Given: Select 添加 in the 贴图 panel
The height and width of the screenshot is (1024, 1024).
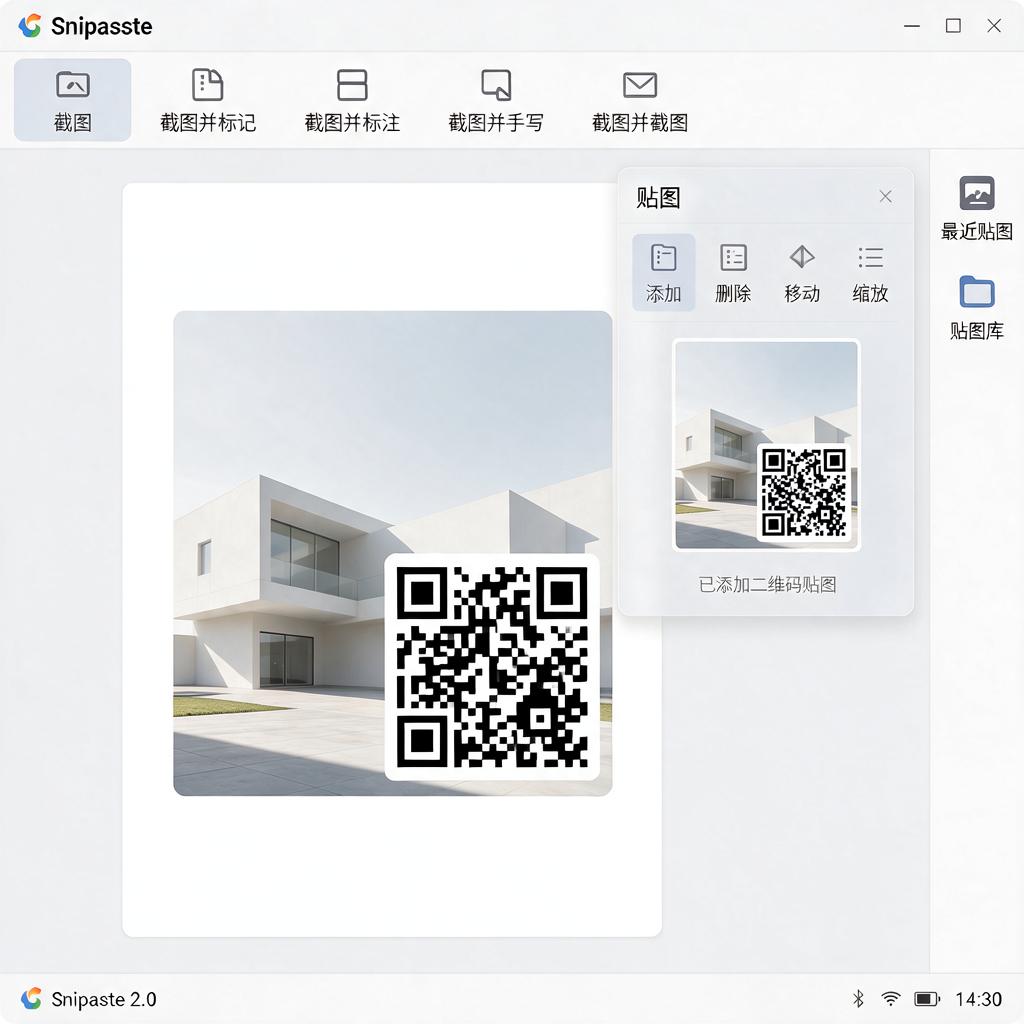Looking at the screenshot, I should point(664,272).
